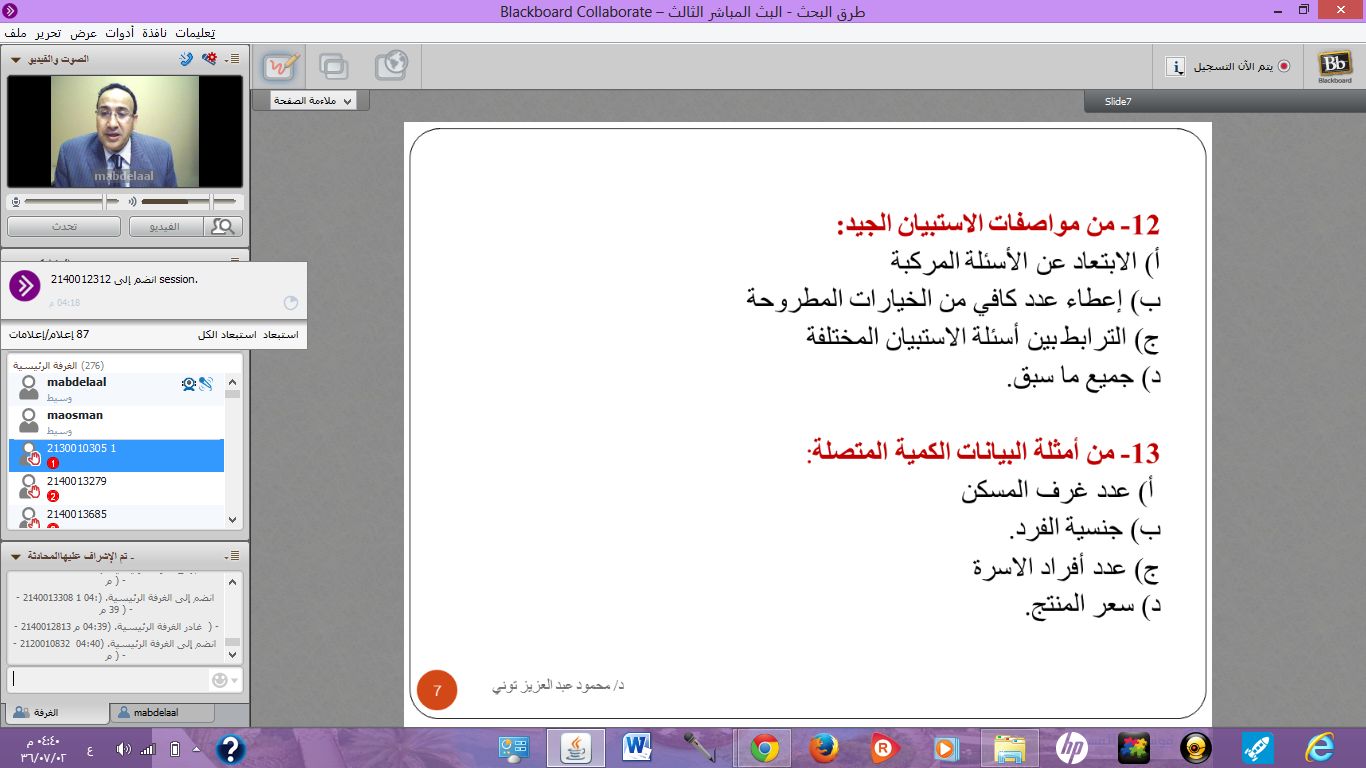Open the Java app in taskbar
Viewport: 1366px width, 768px height.
574,748
